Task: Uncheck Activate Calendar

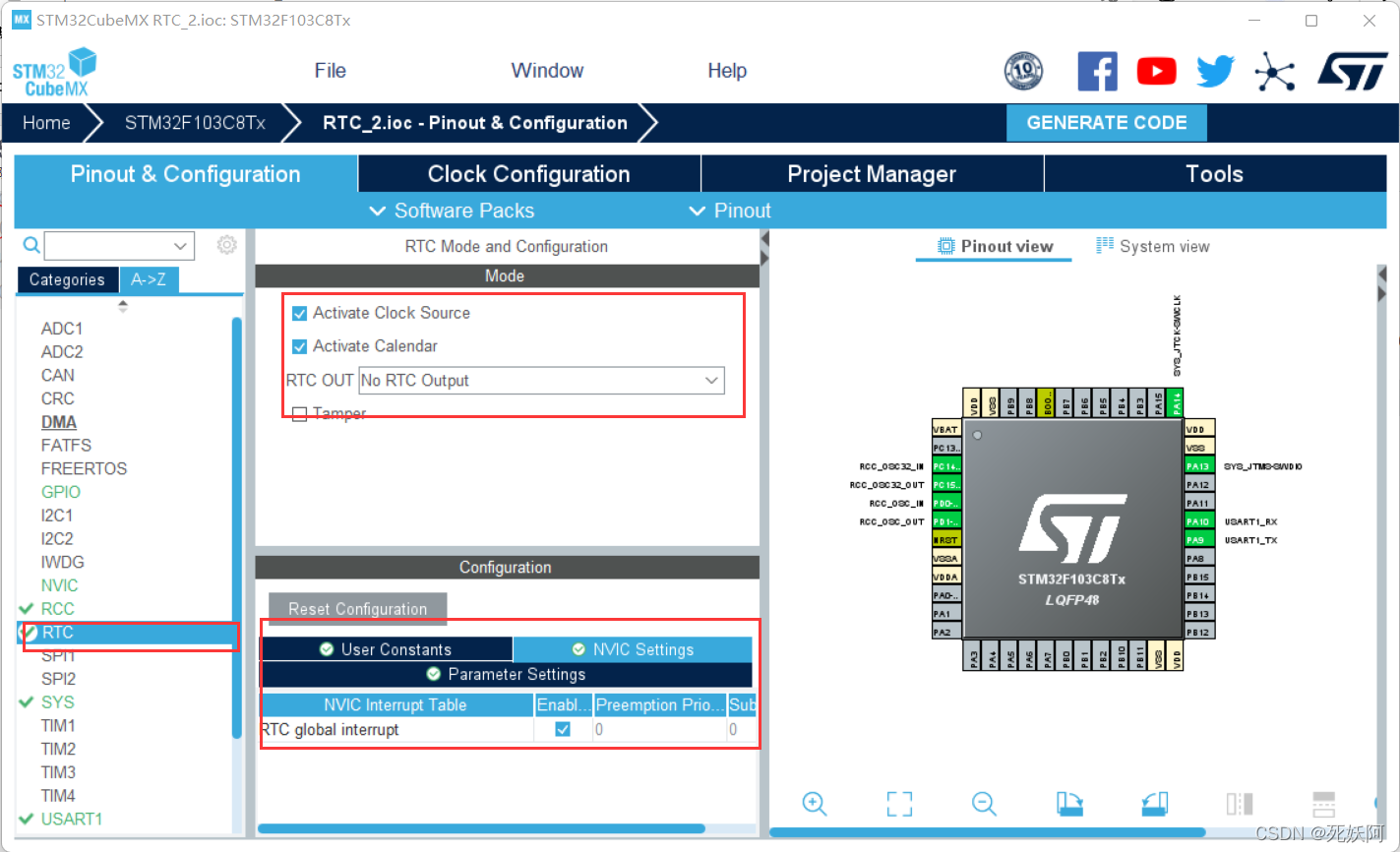Action: [x=300, y=347]
